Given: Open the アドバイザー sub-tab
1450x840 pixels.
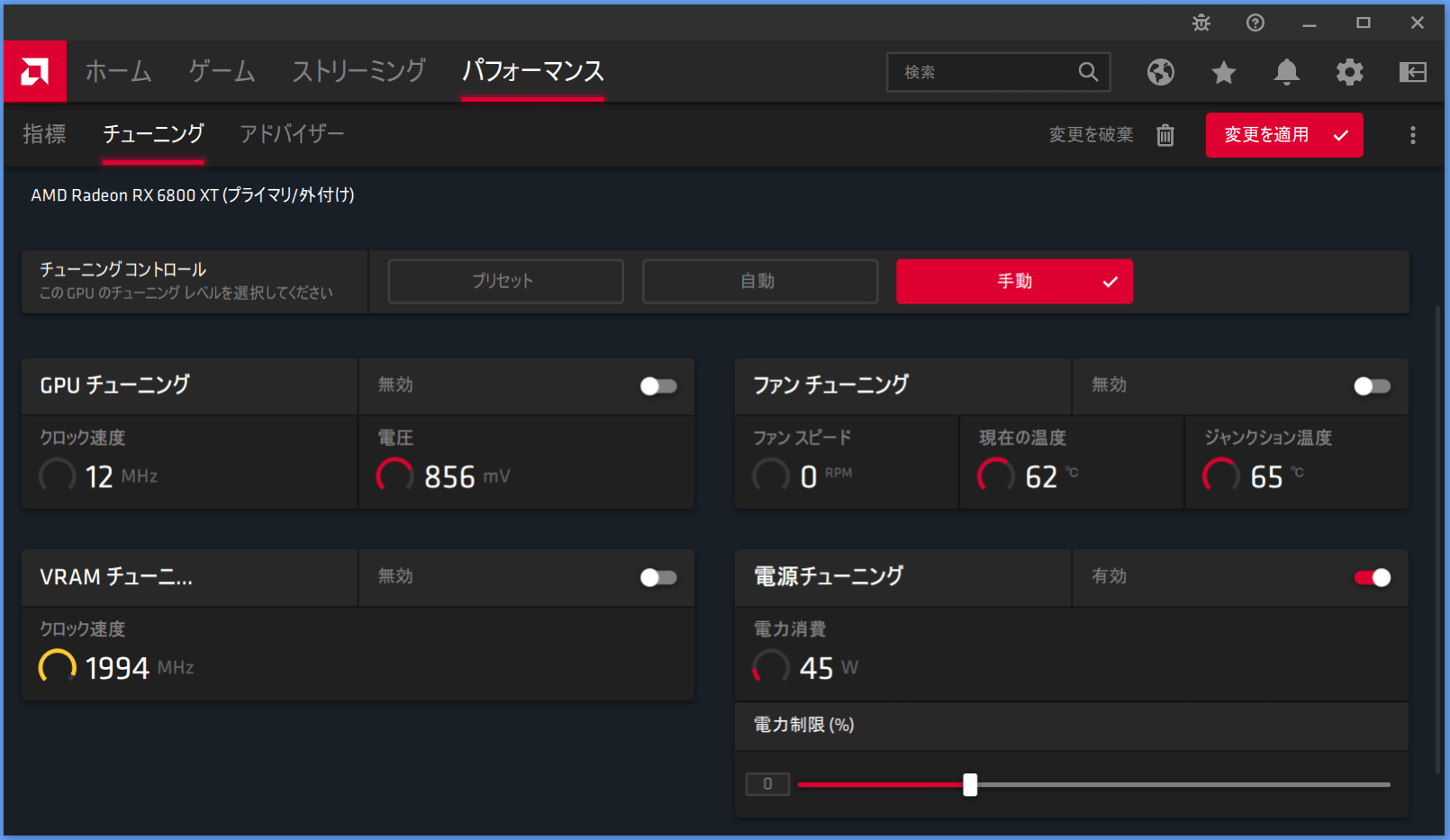Looking at the screenshot, I should pyautogui.click(x=292, y=134).
